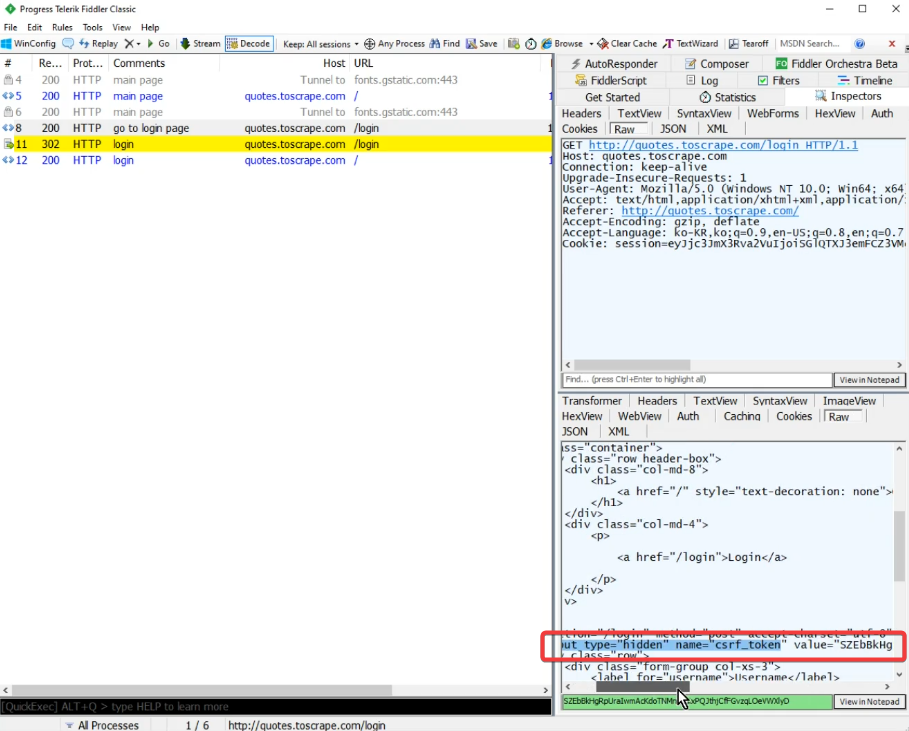Select the response WebView tab
The width and height of the screenshot is (909, 731).
click(x=639, y=416)
